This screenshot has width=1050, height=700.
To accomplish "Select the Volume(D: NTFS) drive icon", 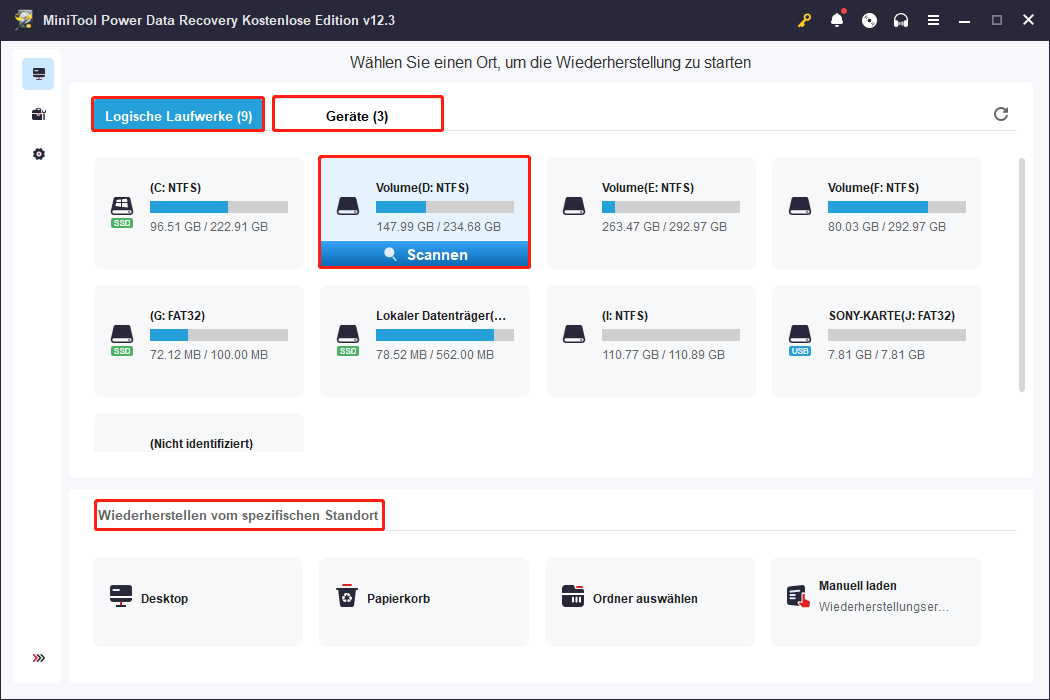I will pyautogui.click(x=348, y=206).
